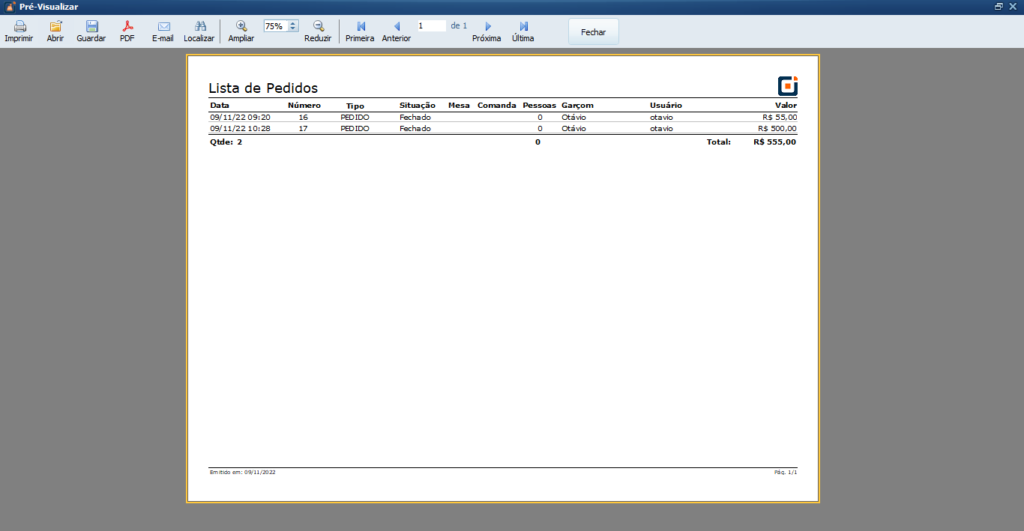Image resolution: width=1024 pixels, height=531 pixels.
Task: Go to the Anterior page
Action: pos(396,27)
